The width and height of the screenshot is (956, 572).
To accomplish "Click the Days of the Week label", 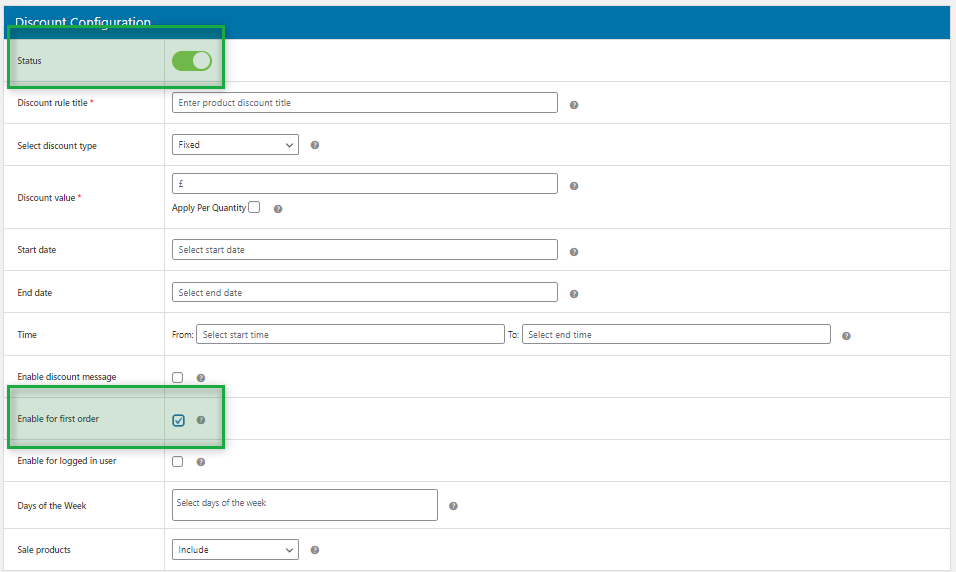I will 52,506.
